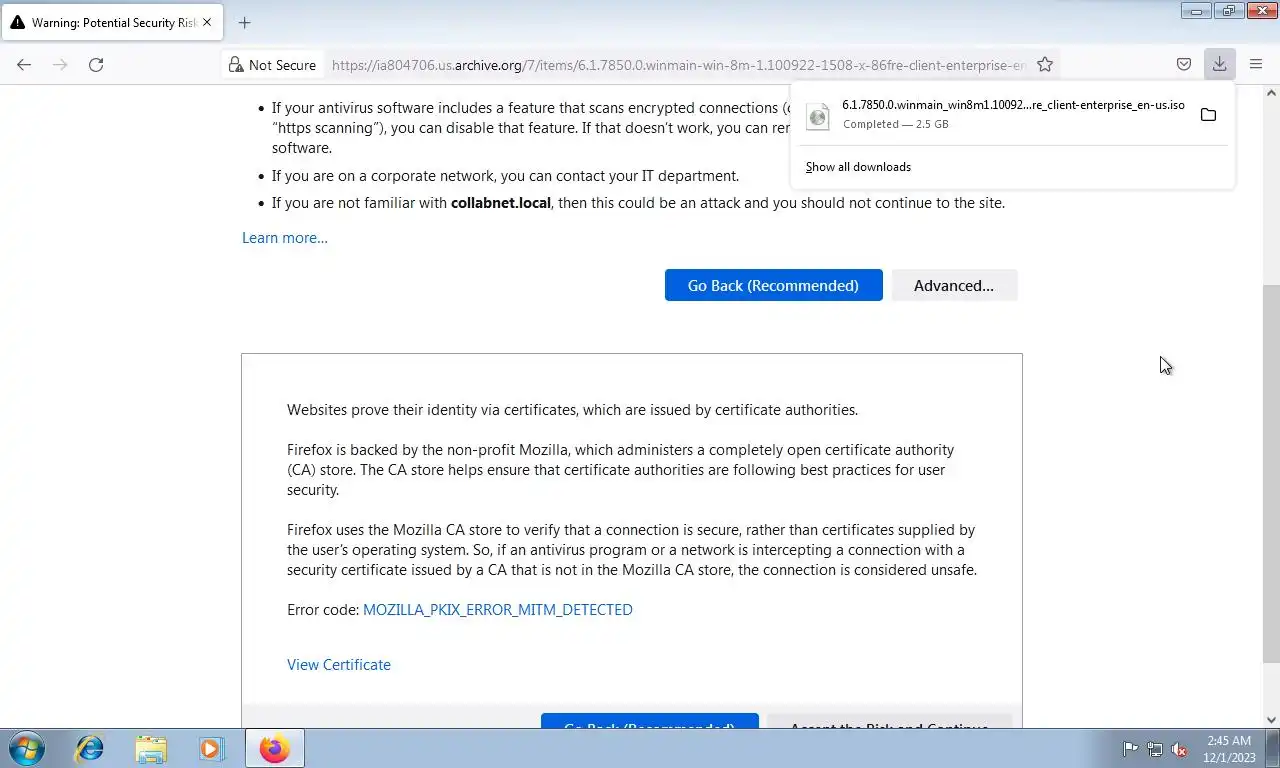
Task: Click the Advanced... button
Action: [954, 285]
